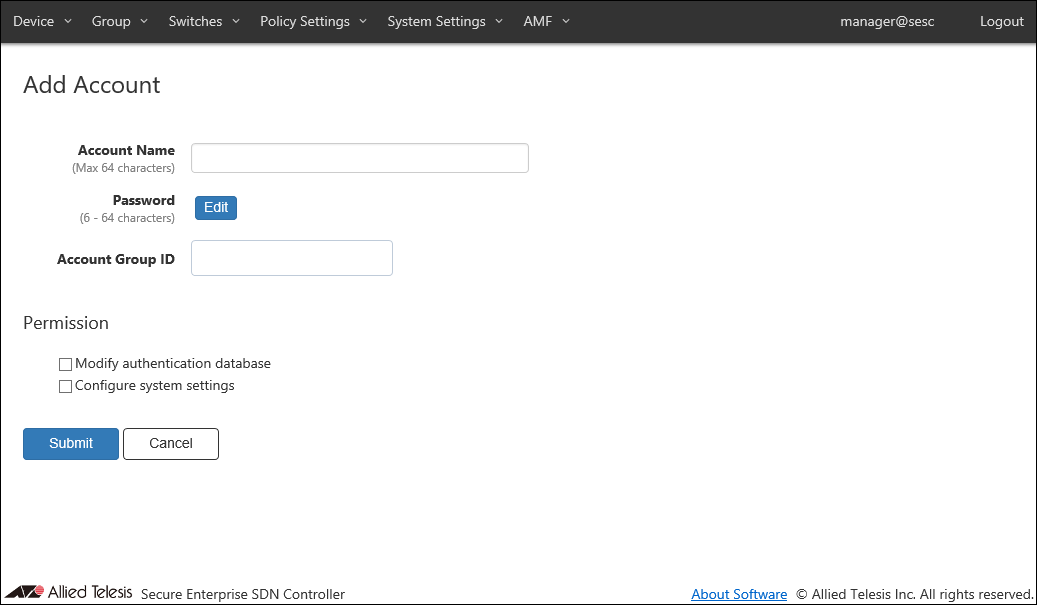Screen dimensions: 1037x605
Task: Focus the Account Name text field
Action: pyautogui.click(x=359, y=158)
